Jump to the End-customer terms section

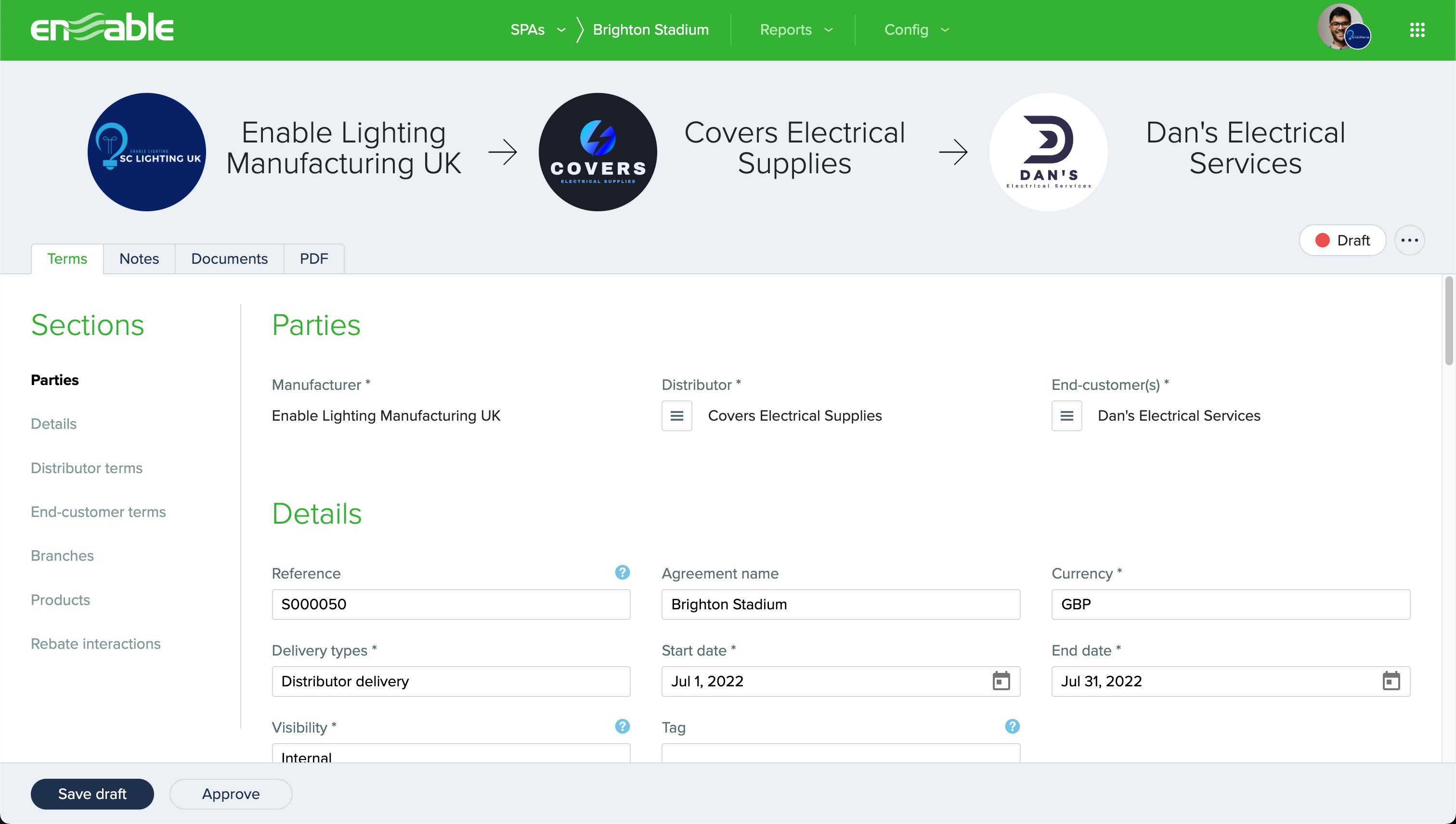tap(98, 512)
